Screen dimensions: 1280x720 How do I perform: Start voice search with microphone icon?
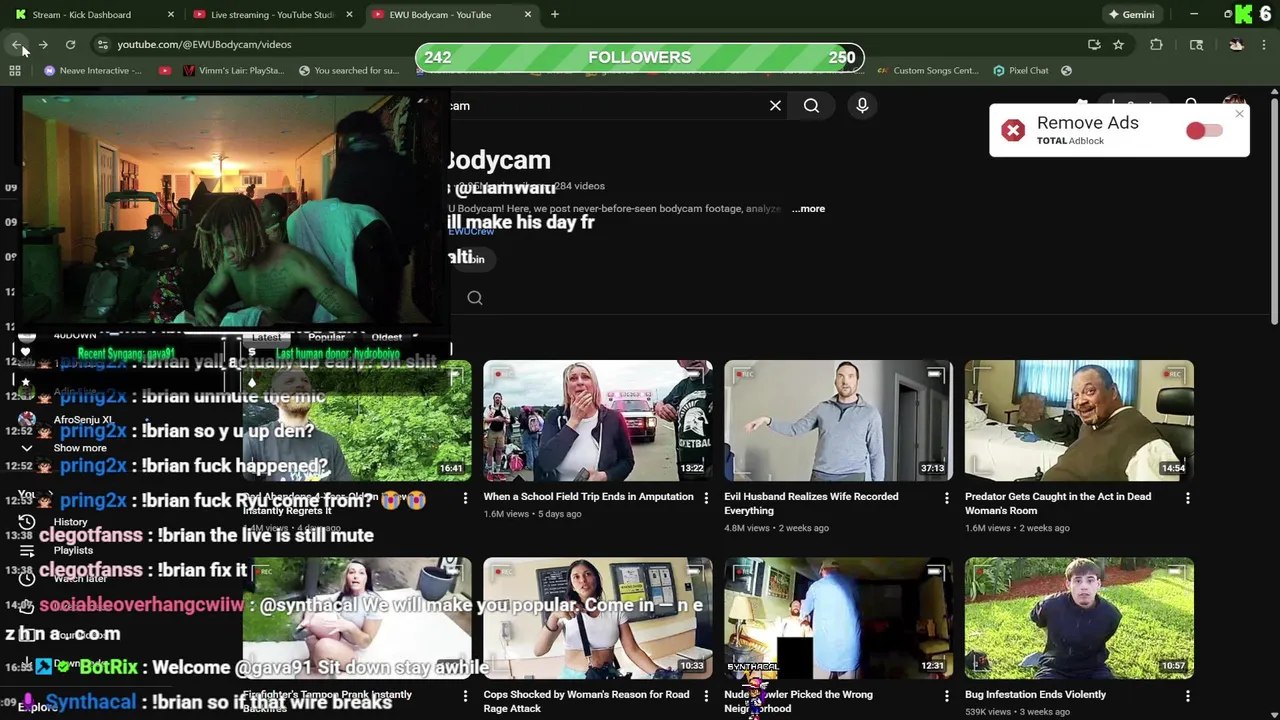pos(862,105)
